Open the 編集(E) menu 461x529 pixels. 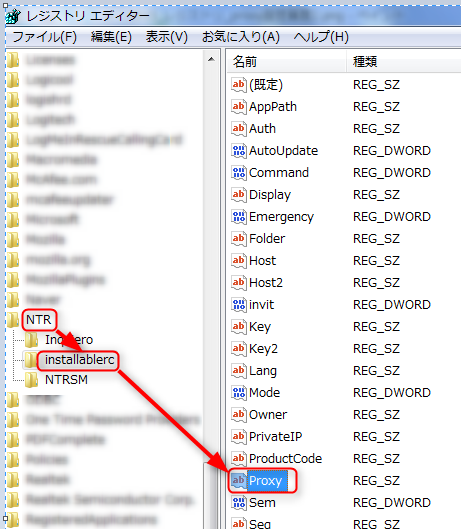pyautogui.click(x=111, y=37)
